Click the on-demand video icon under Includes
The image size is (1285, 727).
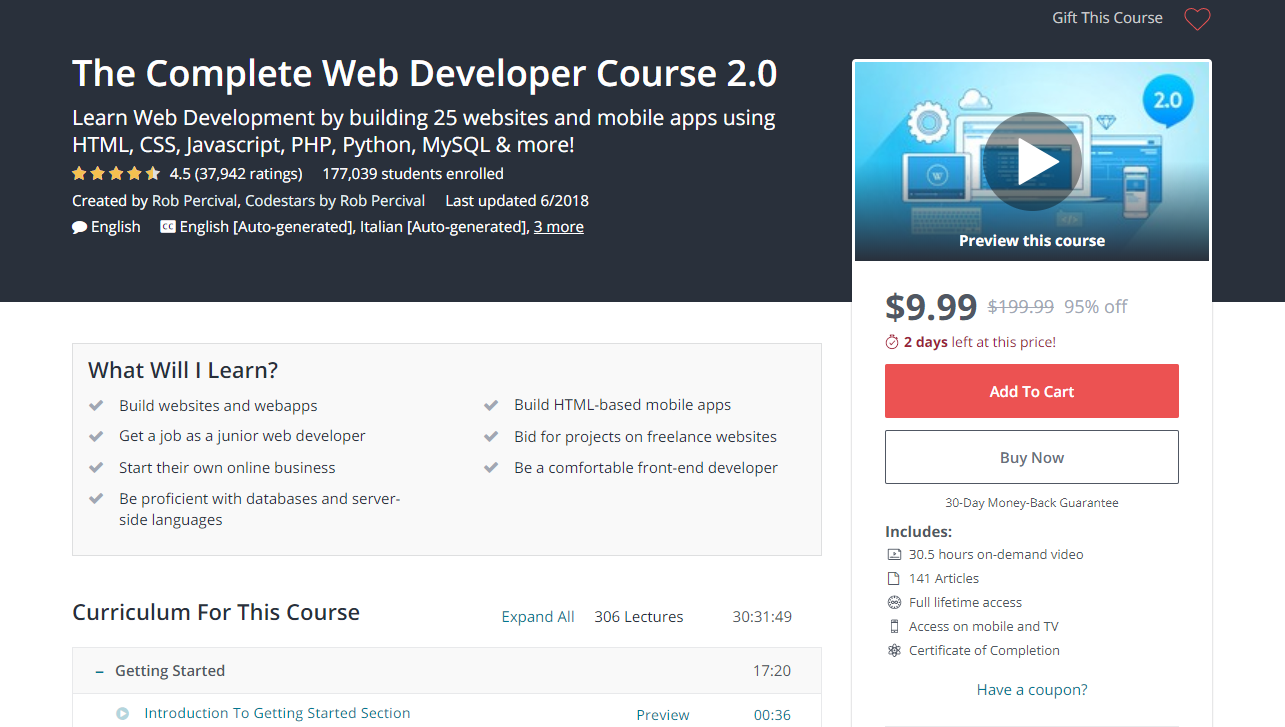click(x=894, y=554)
